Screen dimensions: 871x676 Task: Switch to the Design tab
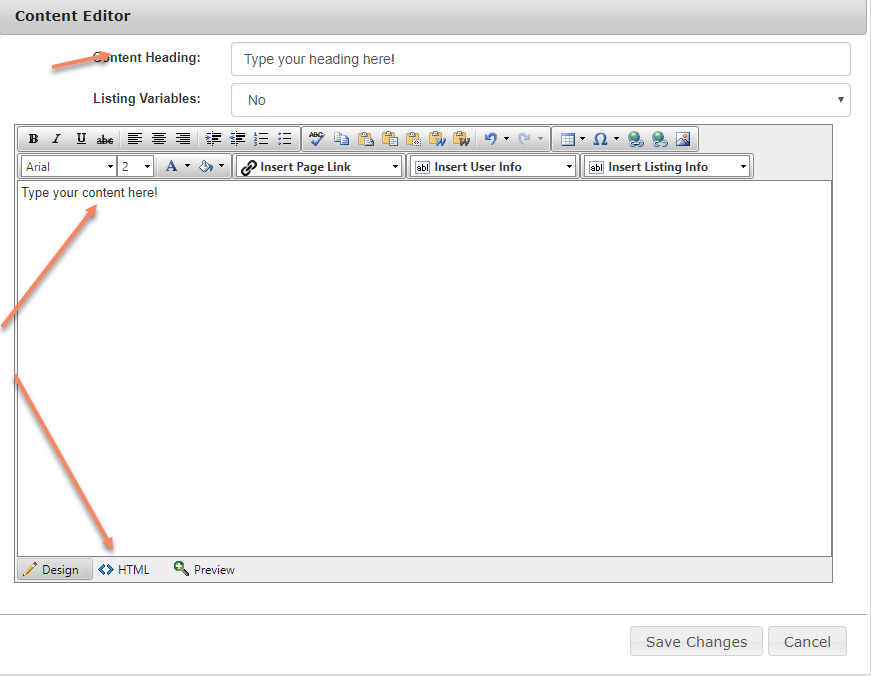tap(54, 569)
